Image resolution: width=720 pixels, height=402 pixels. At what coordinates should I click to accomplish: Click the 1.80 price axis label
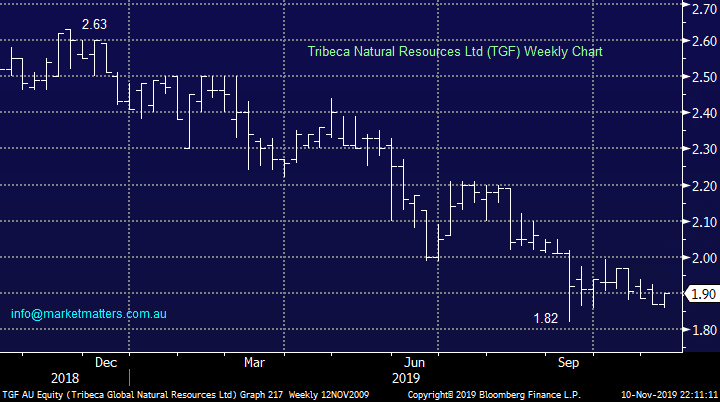698,331
